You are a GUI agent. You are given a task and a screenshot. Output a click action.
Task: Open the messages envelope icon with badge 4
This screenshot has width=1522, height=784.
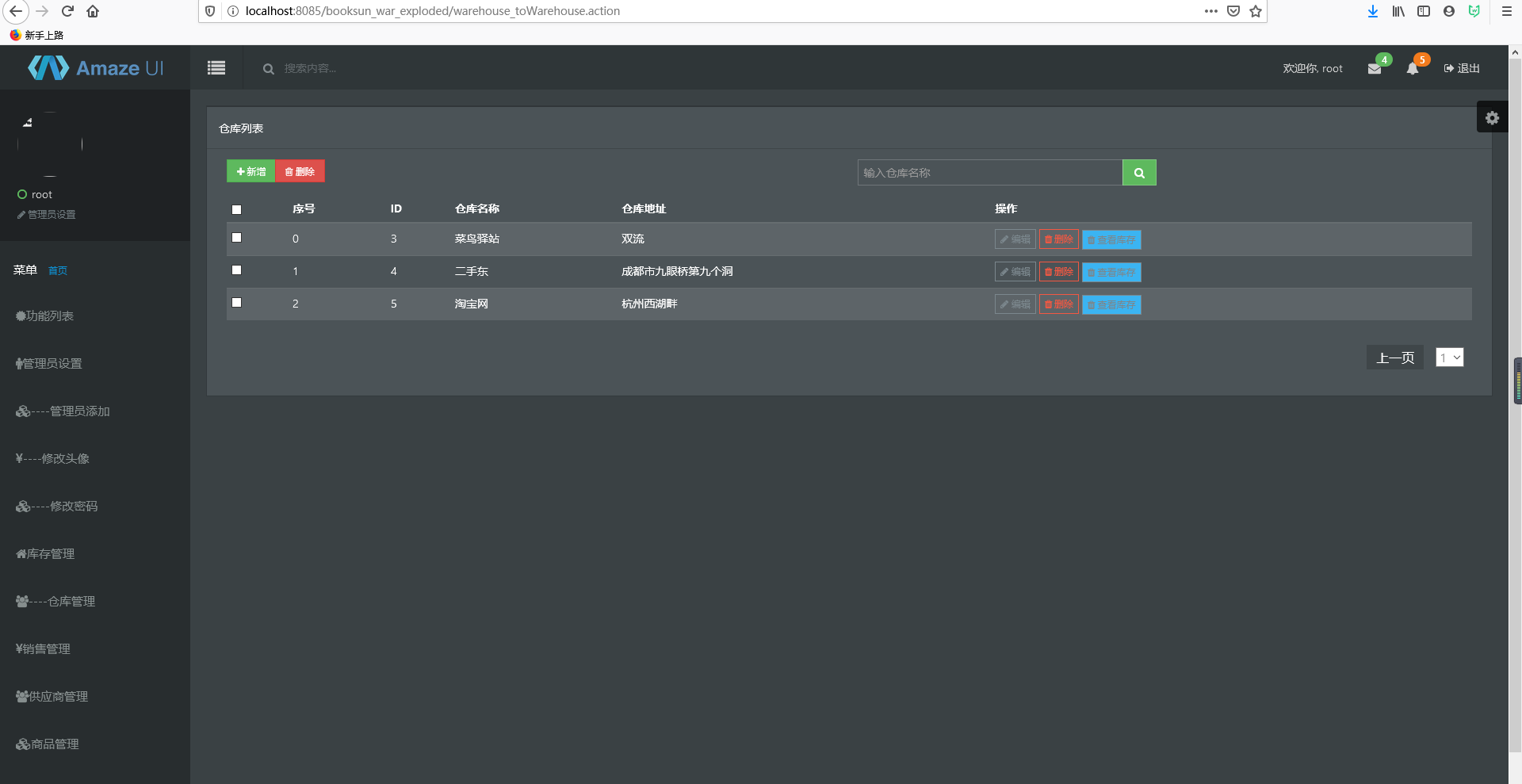click(x=1375, y=69)
